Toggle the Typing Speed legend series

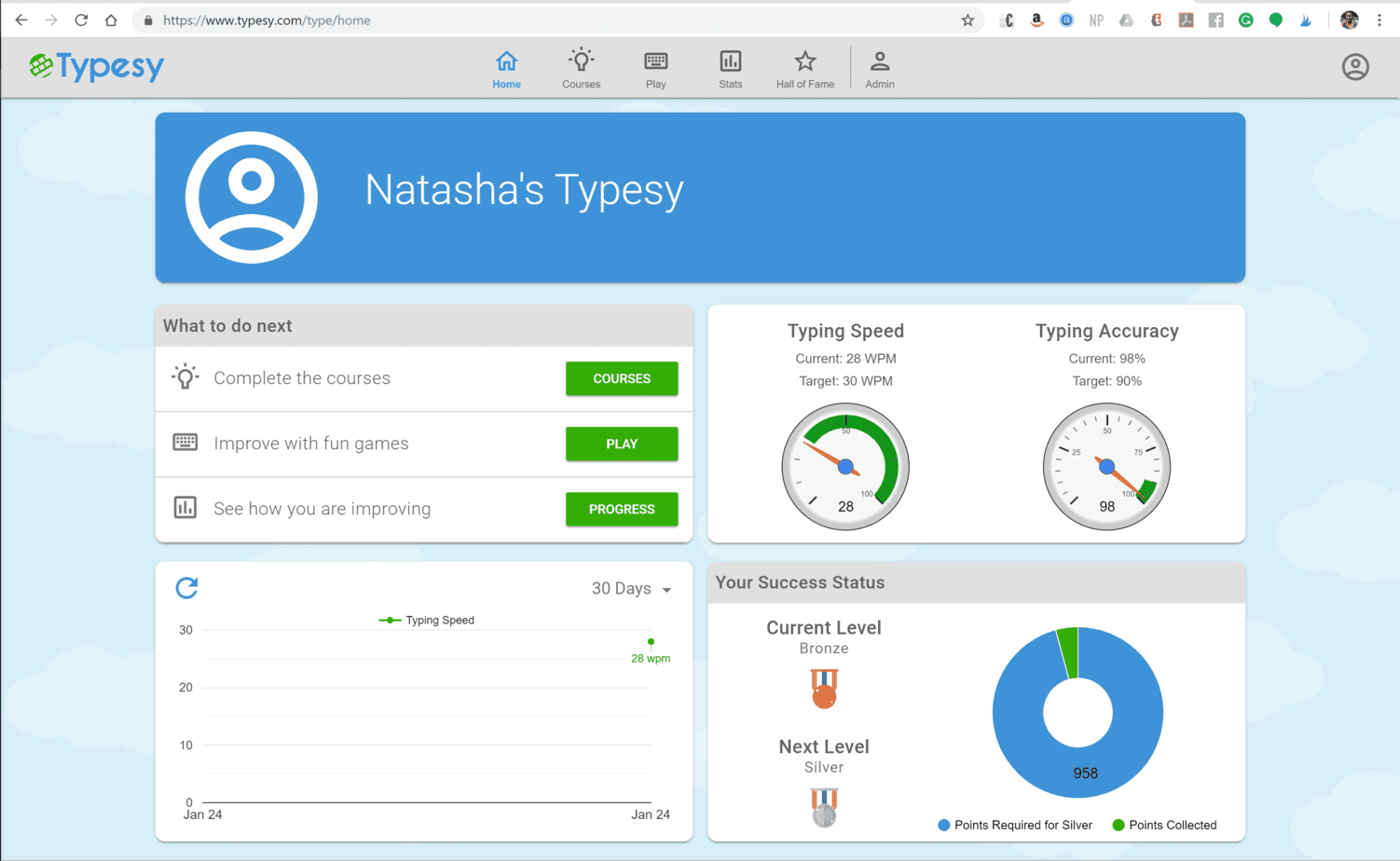(x=428, y=621)
